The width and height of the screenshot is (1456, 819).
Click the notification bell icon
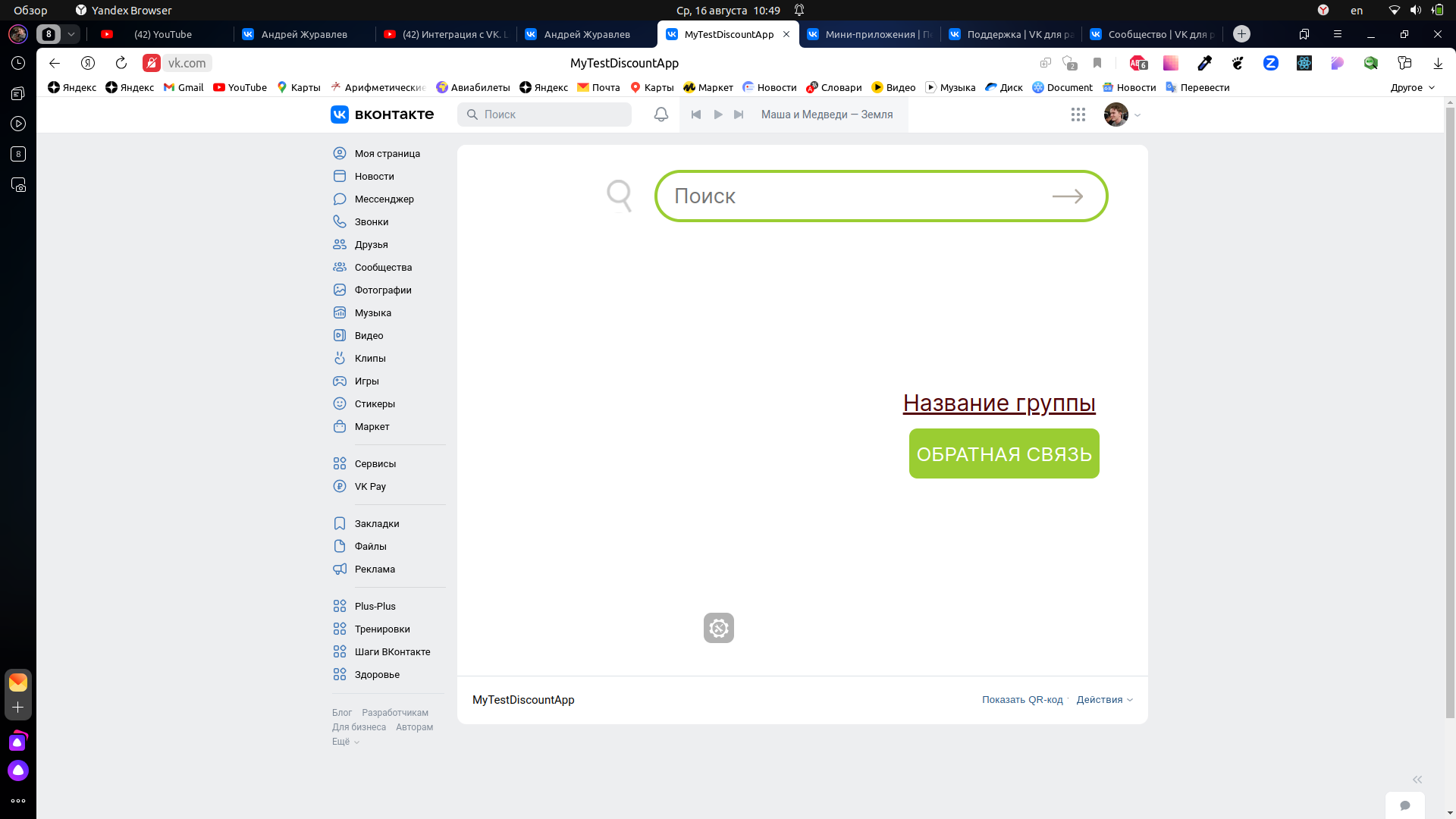click(x=660, y=114)
